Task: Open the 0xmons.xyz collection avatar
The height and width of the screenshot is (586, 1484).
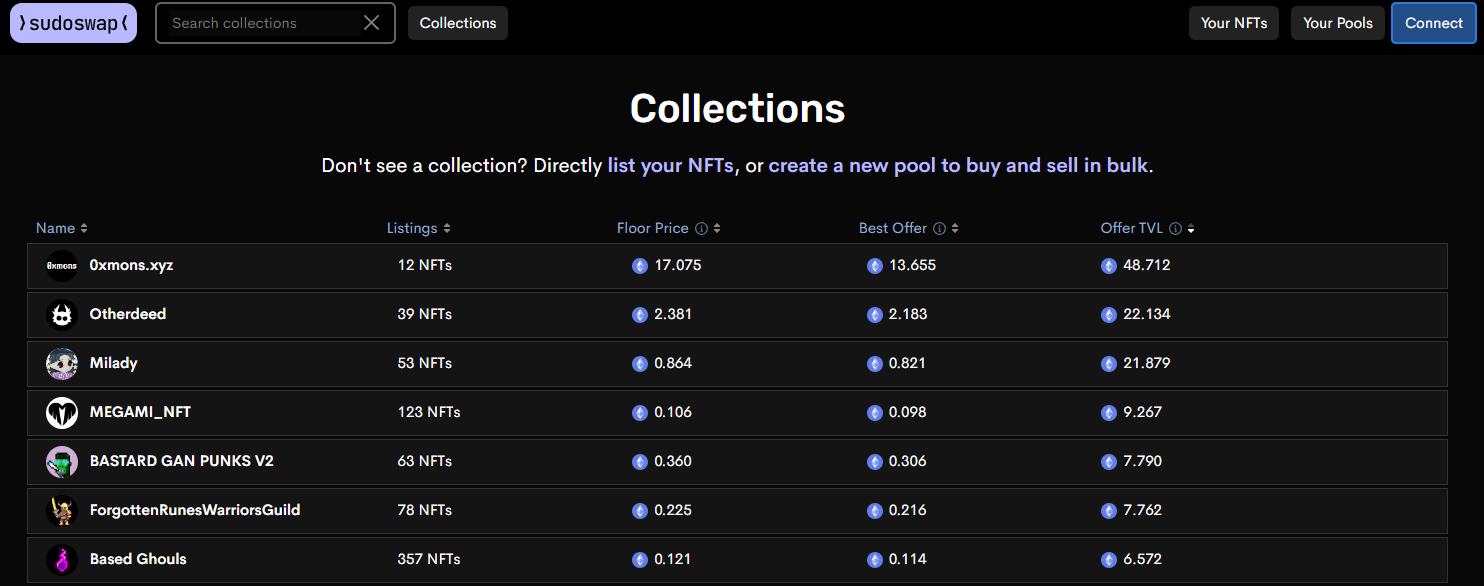Action: point(62,266)
